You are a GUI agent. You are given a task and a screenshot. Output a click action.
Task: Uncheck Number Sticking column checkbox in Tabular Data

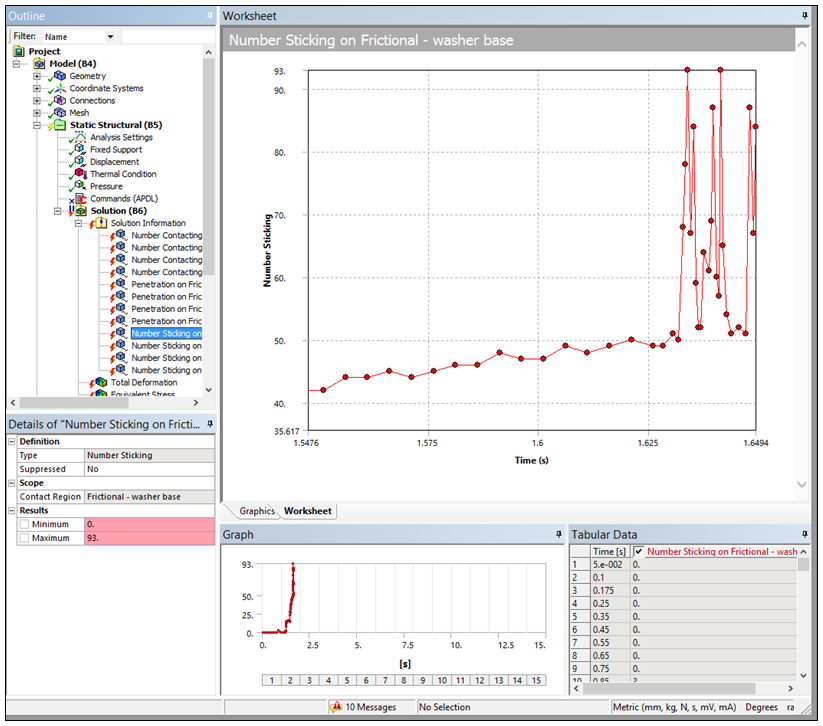point(639,551)
